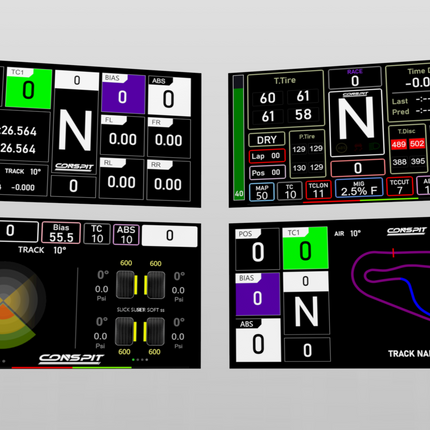430x430 pixels.
Task: Click the red-bordered 0 box under the framed N
Action: tap(358, 168)
